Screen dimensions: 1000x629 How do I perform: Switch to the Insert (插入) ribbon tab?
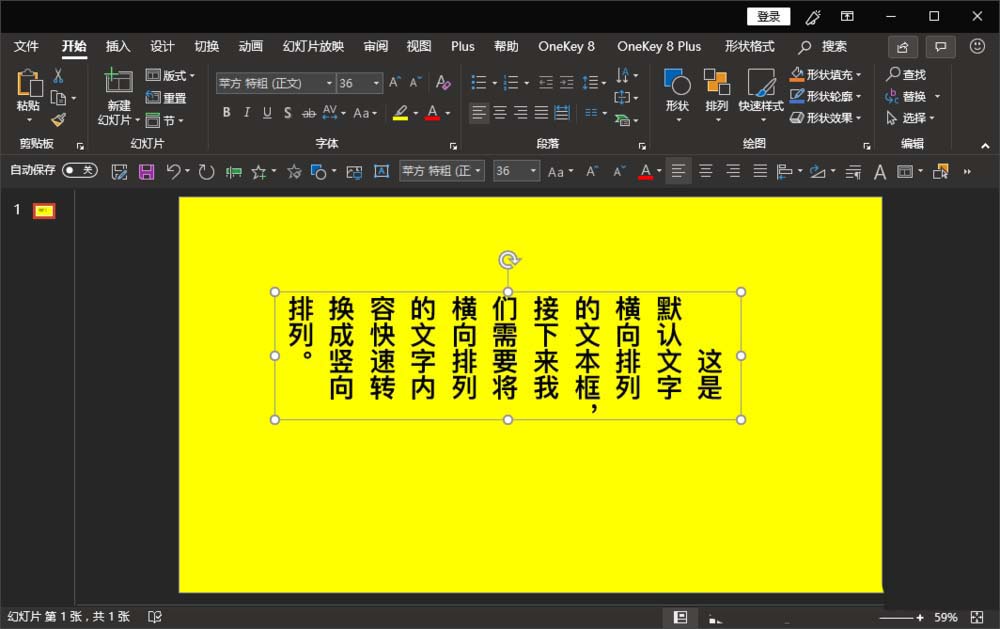click(117, 46)
